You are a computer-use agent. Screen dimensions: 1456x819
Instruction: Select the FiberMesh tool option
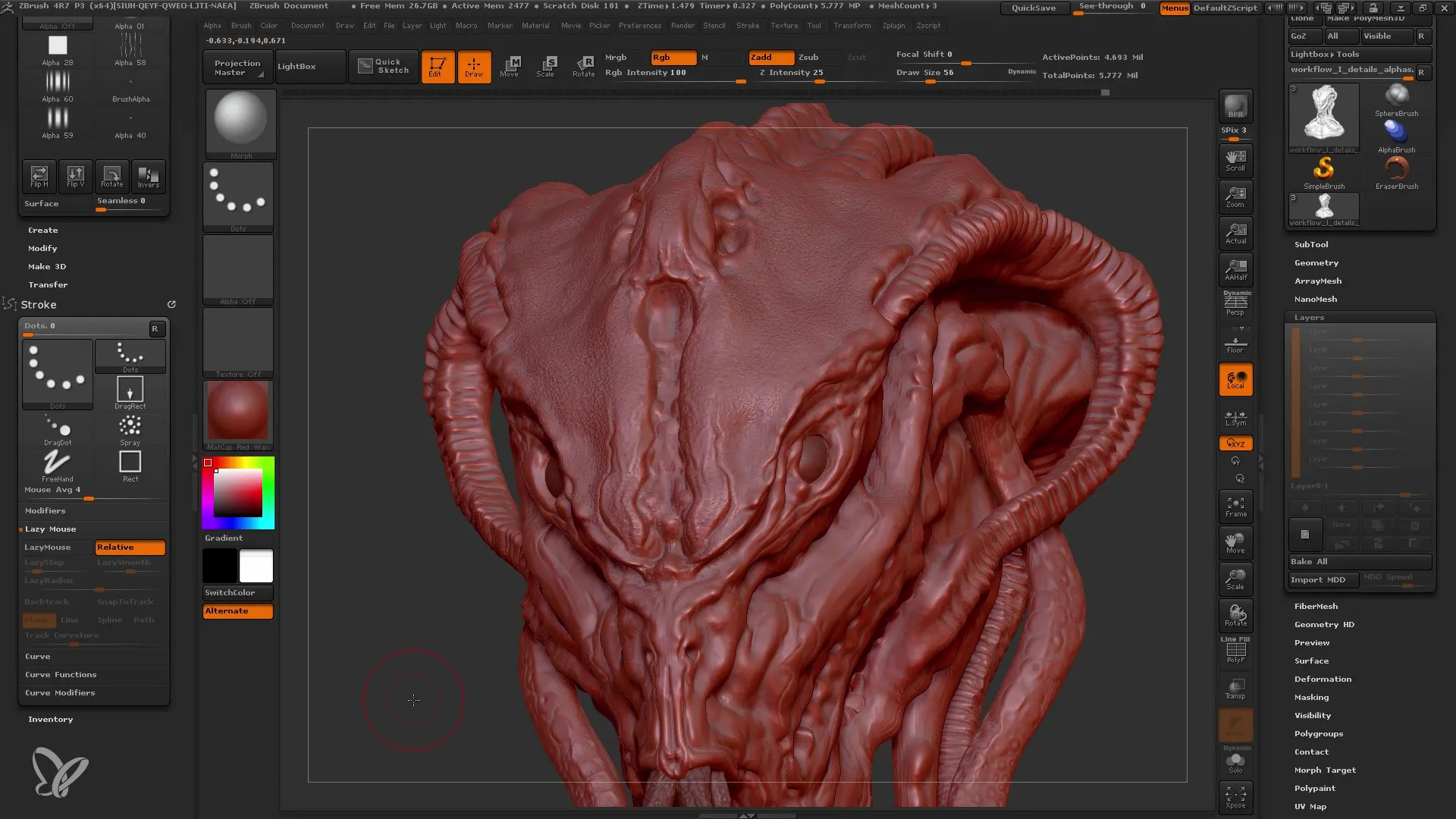[1315, 605]
